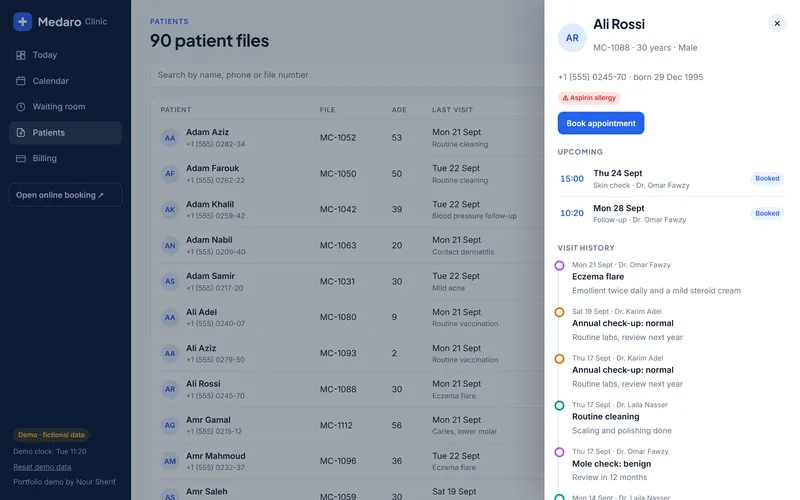Click the Amr Gamal AG avatar

170,426
